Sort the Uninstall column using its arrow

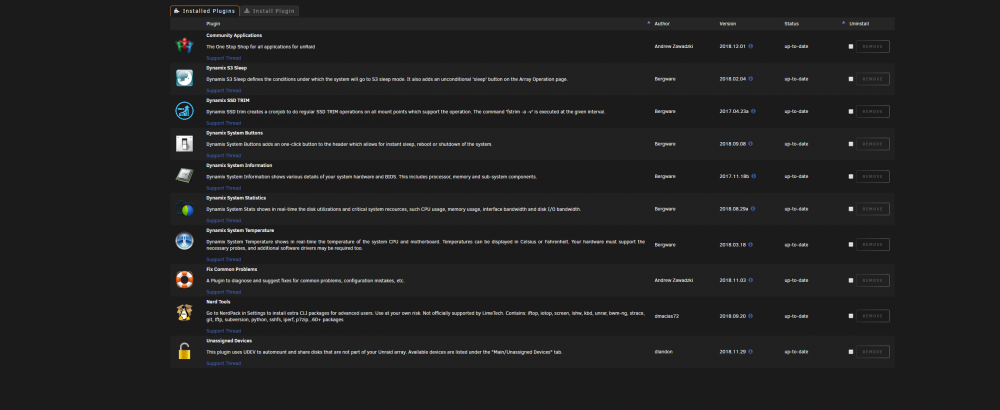pyautogui.click(x=843, y=22)
